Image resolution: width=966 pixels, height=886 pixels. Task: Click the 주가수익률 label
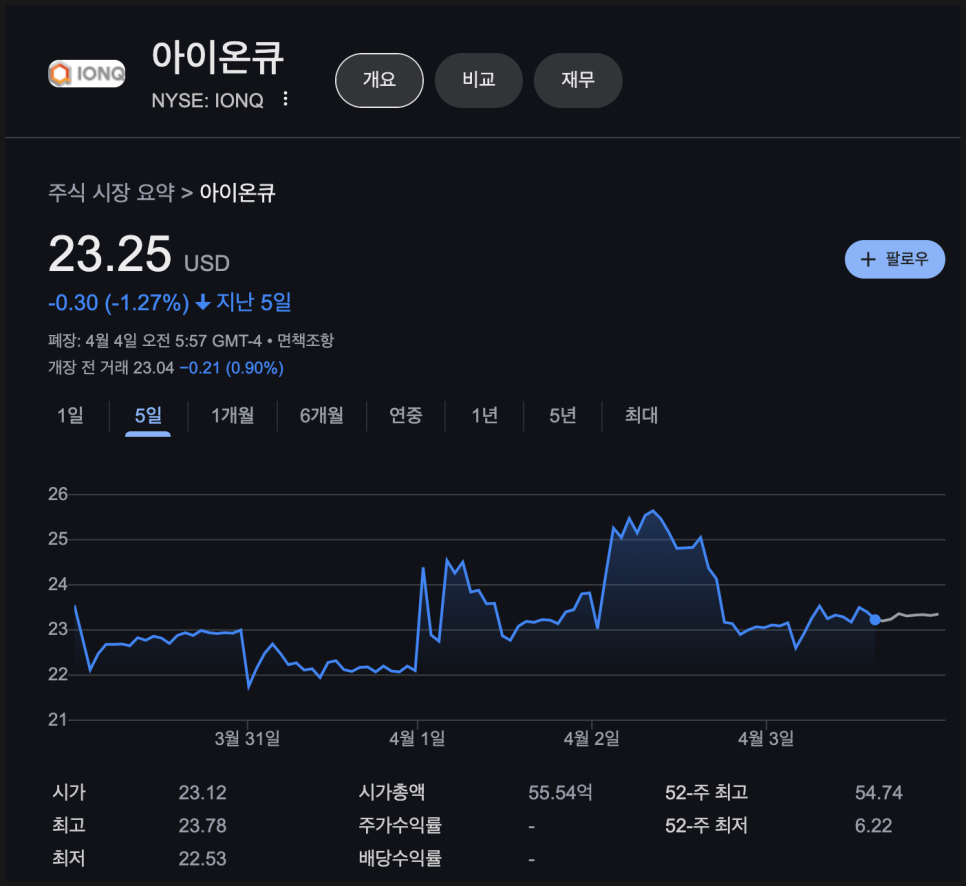[400, 825]
